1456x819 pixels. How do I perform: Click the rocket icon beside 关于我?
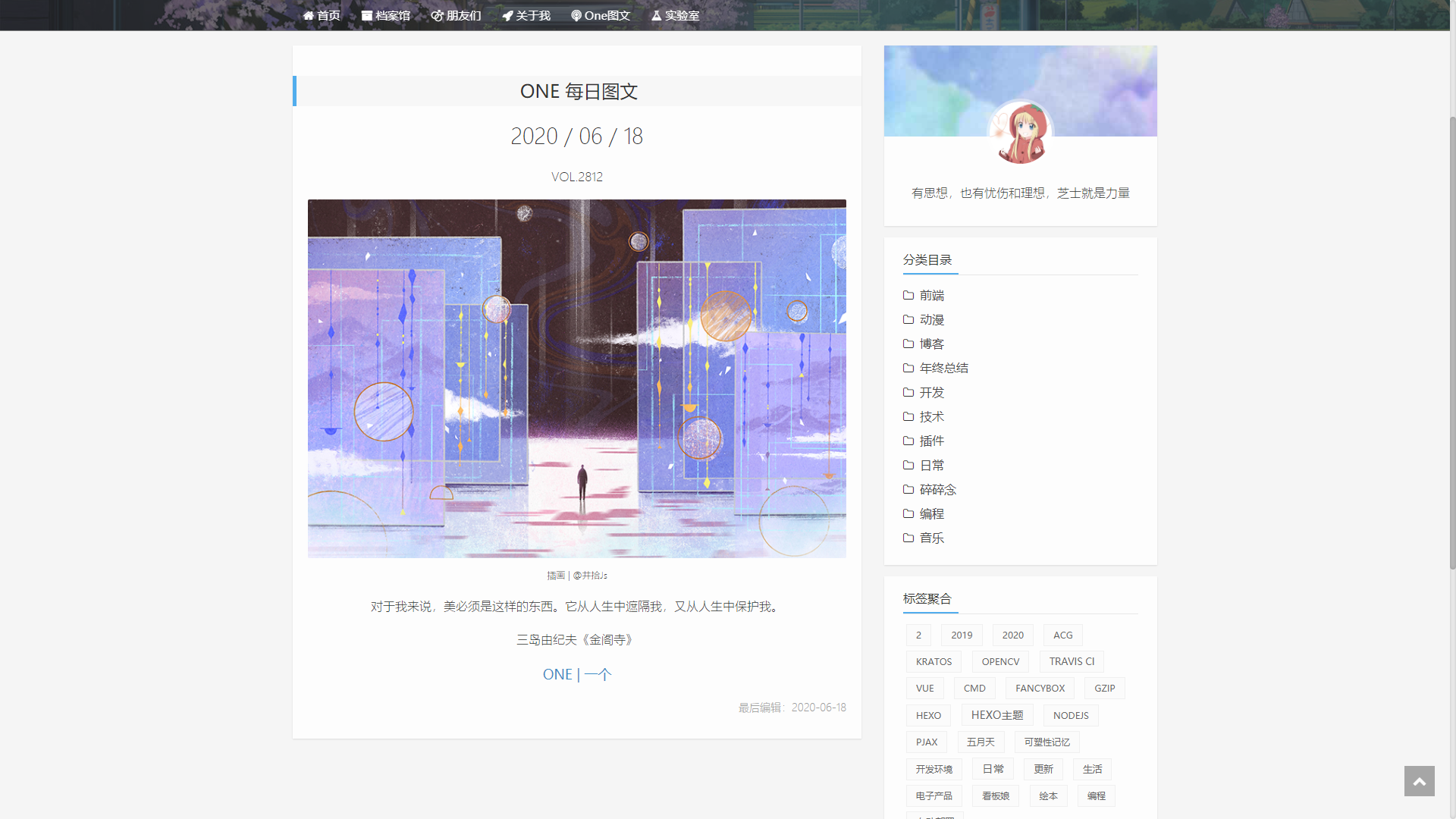pyautogui.click(x=507, y=15)
